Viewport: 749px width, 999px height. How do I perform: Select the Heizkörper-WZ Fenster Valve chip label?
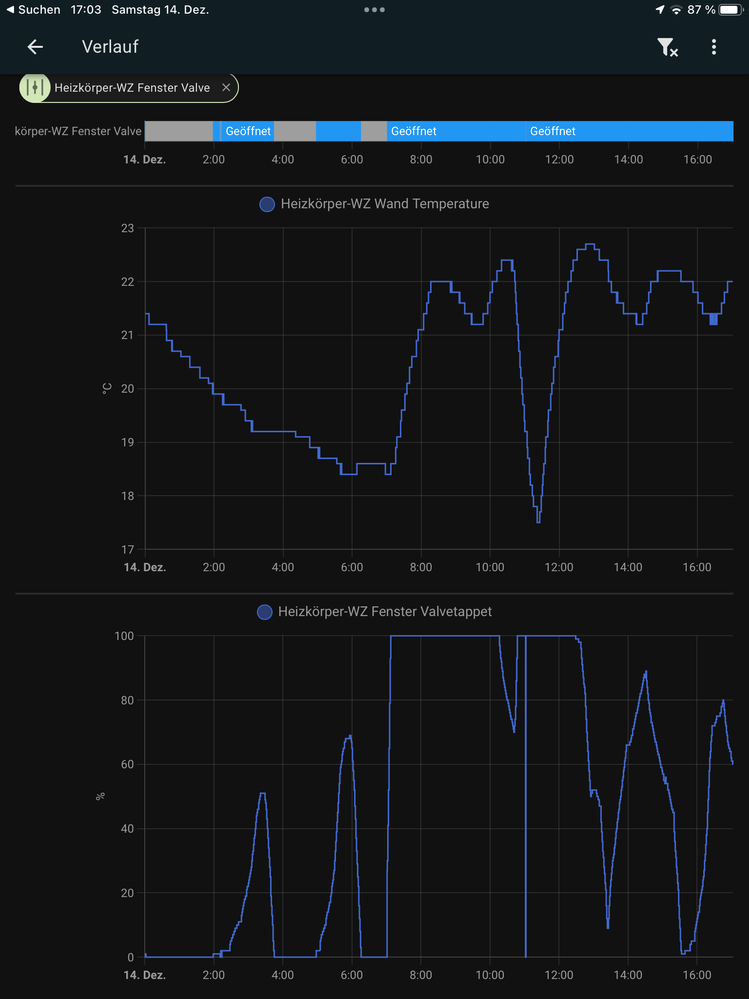[132, 88]
